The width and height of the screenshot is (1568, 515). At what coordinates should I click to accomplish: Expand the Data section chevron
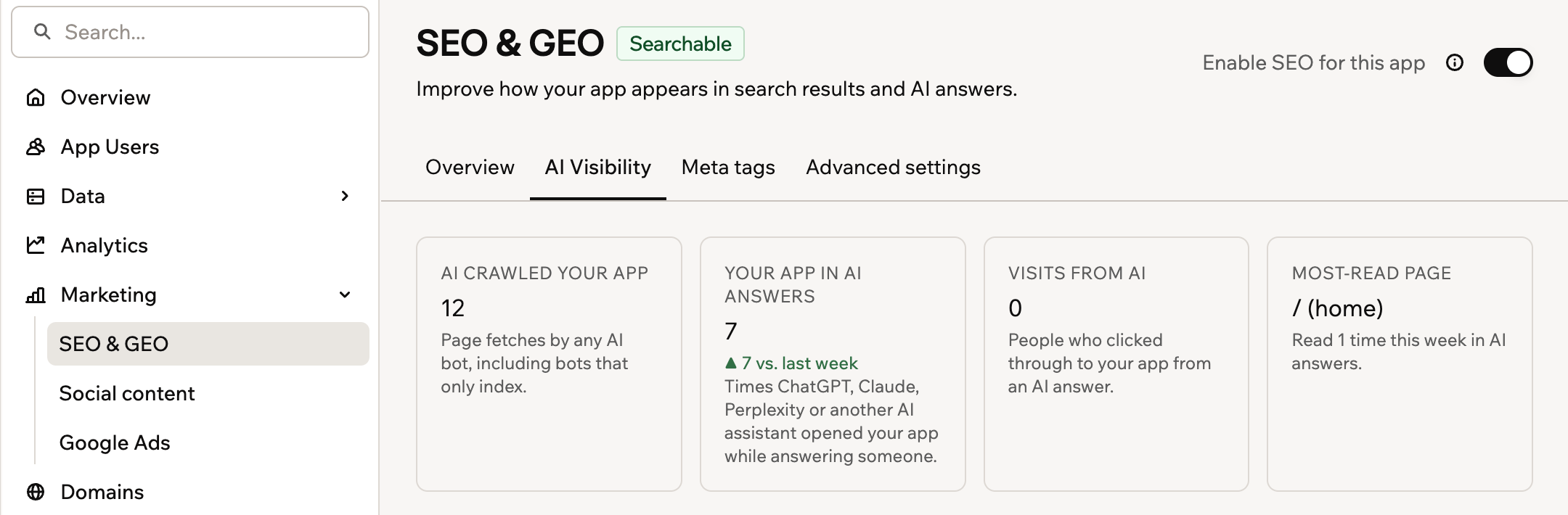(345, 196)
